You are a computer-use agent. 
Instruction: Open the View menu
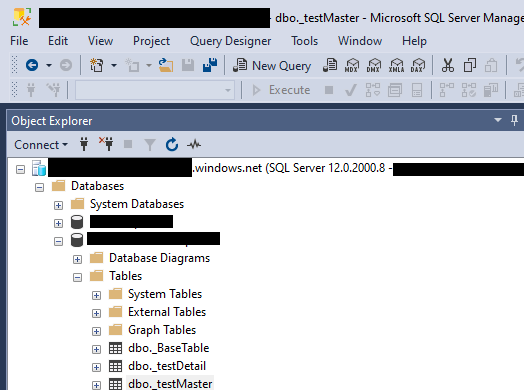click(100, 41)
